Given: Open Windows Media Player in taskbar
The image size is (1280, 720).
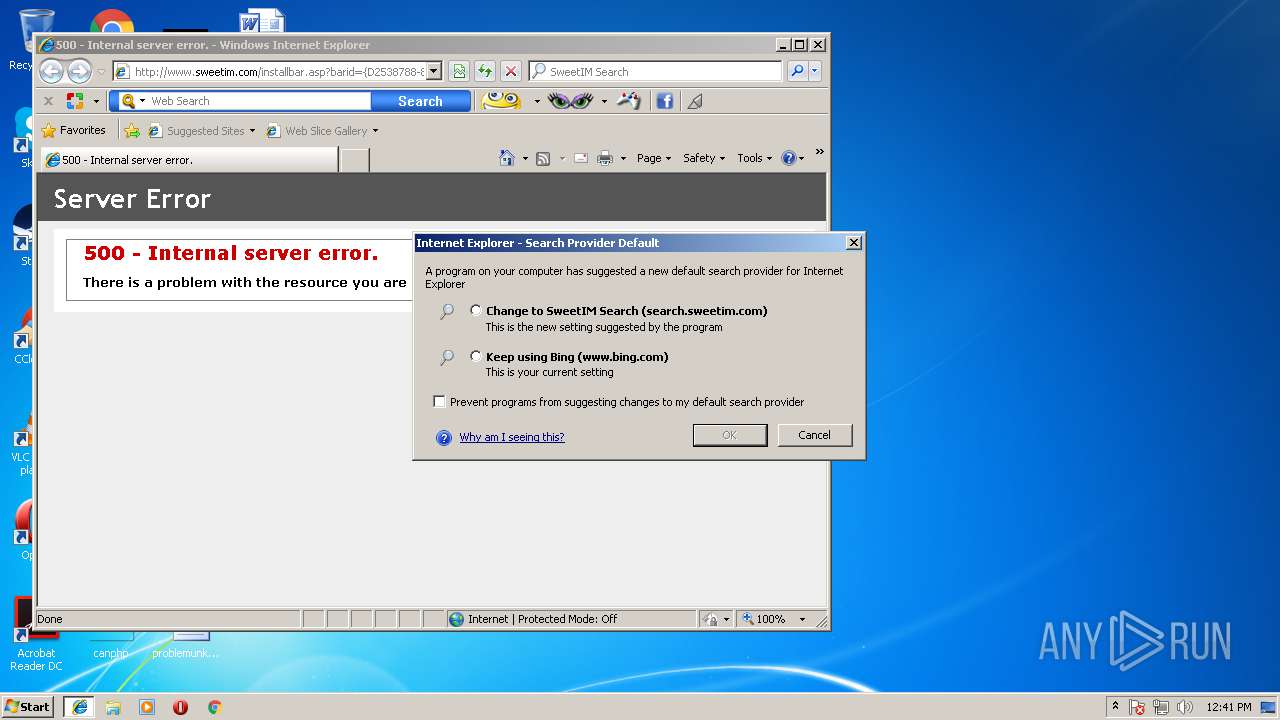Looking at the screenshot, I should (x=147, y=707).
